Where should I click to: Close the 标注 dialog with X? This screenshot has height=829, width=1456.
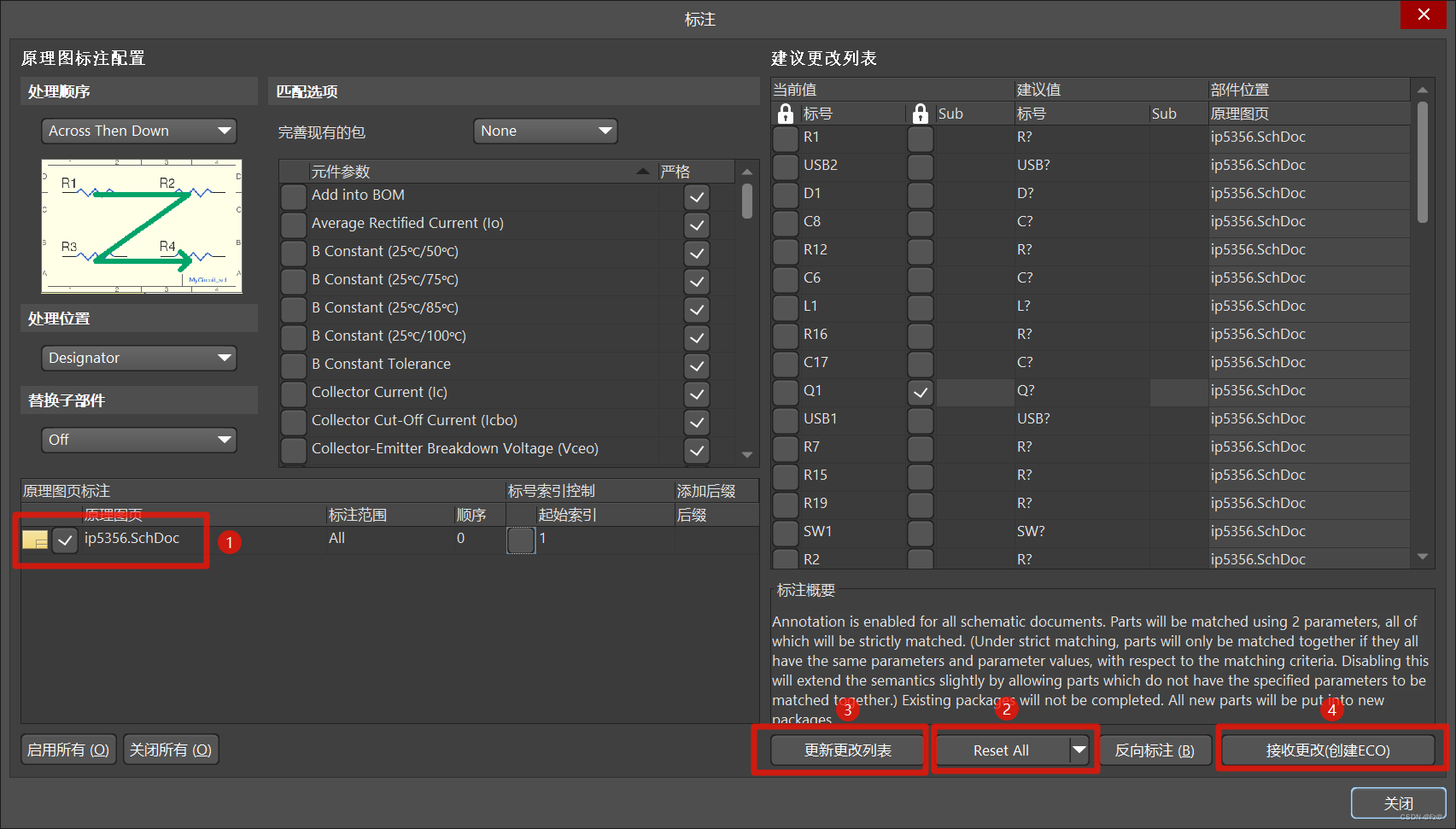click(x=1424, y=15)
